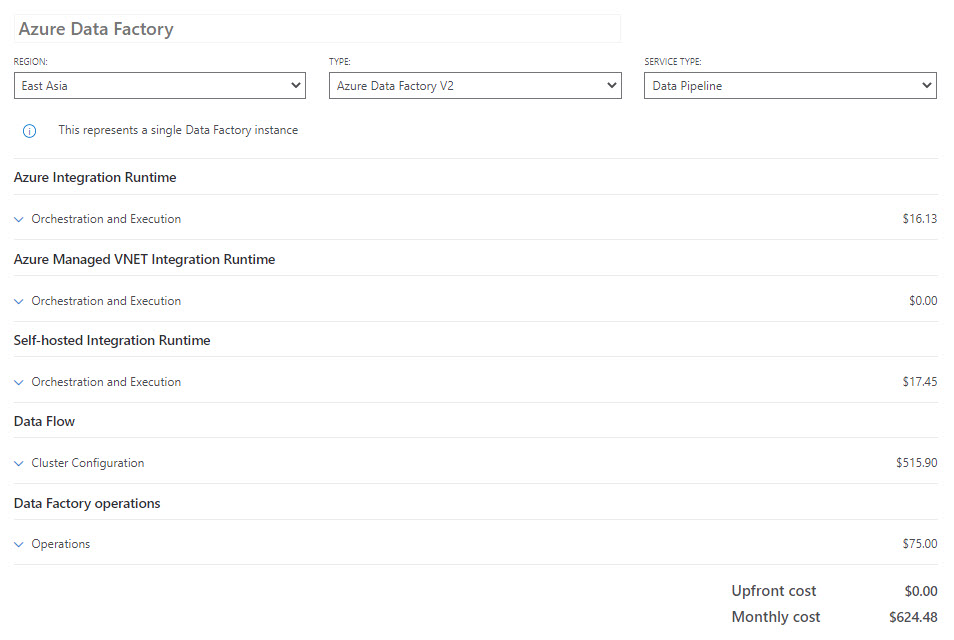
Task: Click the $16.13 Azure Integration Runtime cost
Action: [919, 218]
